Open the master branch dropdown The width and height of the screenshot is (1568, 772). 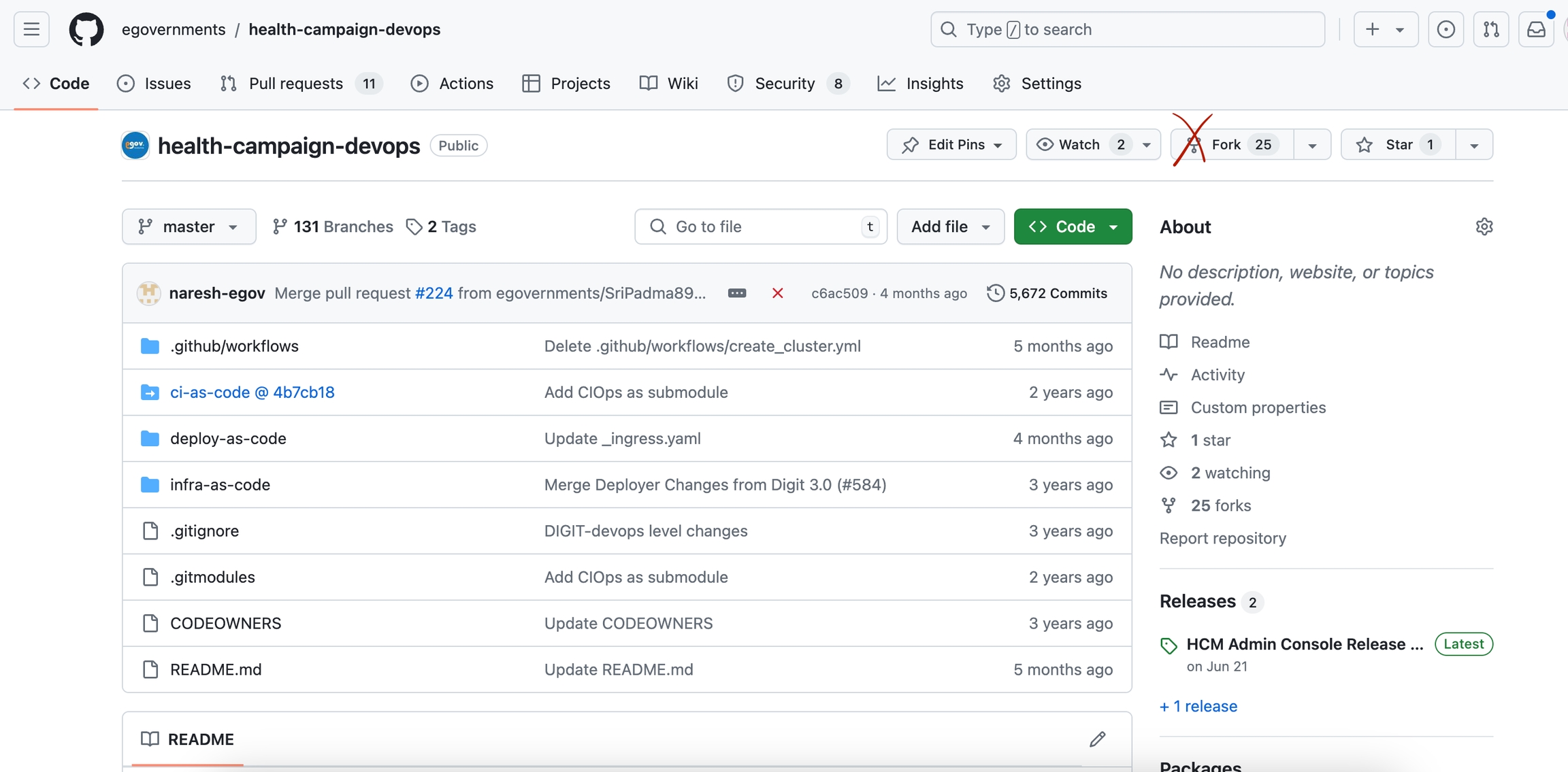click(189, 226)
